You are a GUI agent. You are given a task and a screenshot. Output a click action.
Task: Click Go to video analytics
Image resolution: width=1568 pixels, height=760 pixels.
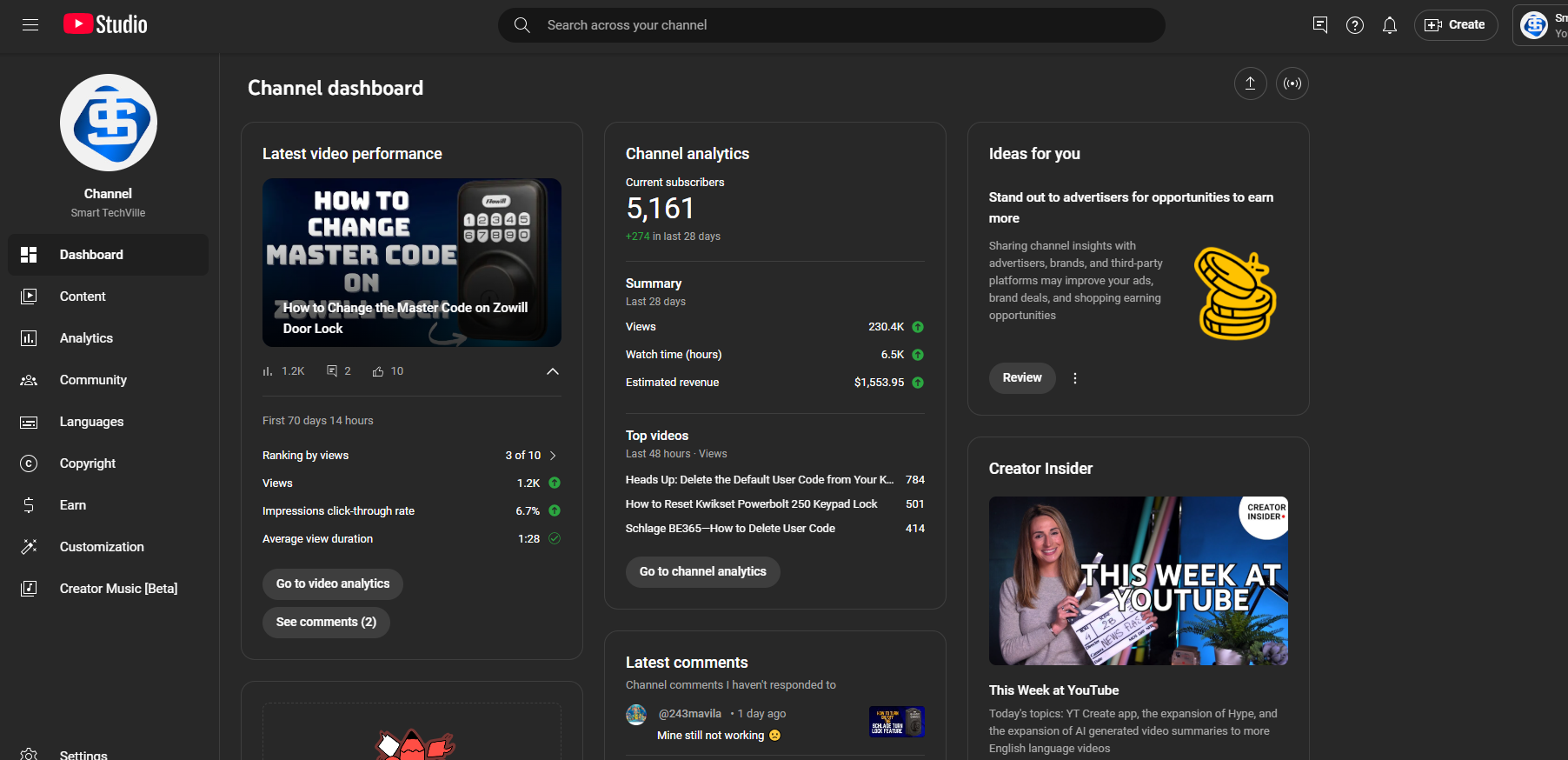[333, 583]
